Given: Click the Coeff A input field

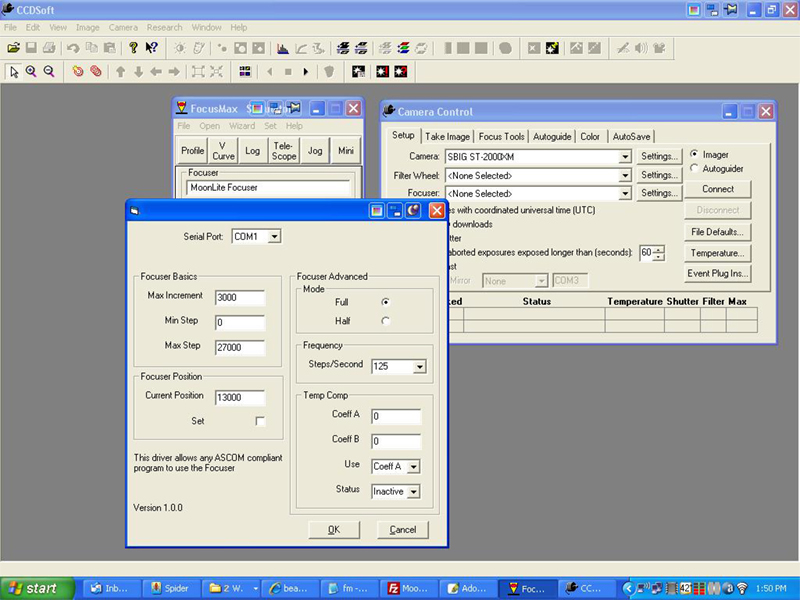Looking at the screenshot, I should click(396, 417).
